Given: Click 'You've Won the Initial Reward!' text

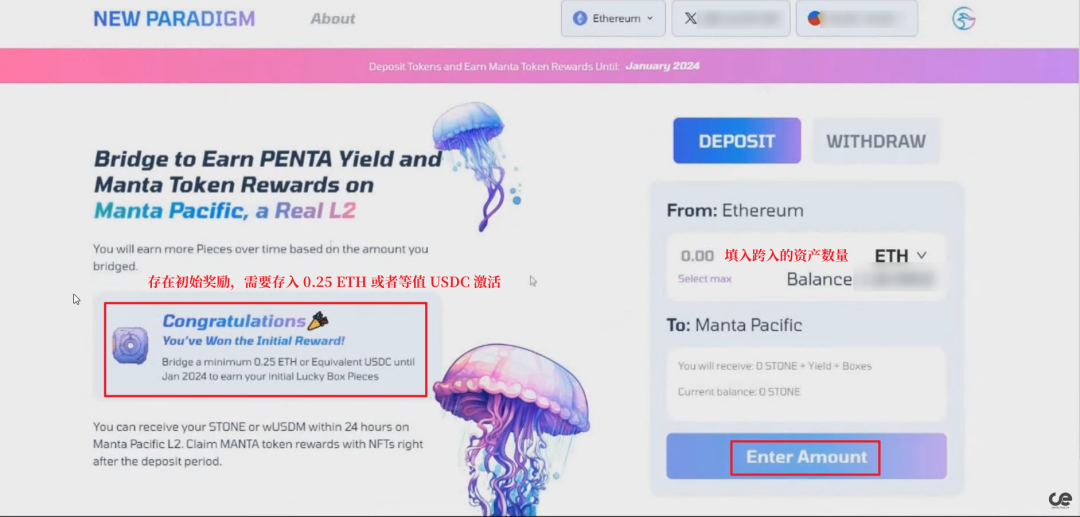Looking at the screenshot, I should click(x=253, y=341).
